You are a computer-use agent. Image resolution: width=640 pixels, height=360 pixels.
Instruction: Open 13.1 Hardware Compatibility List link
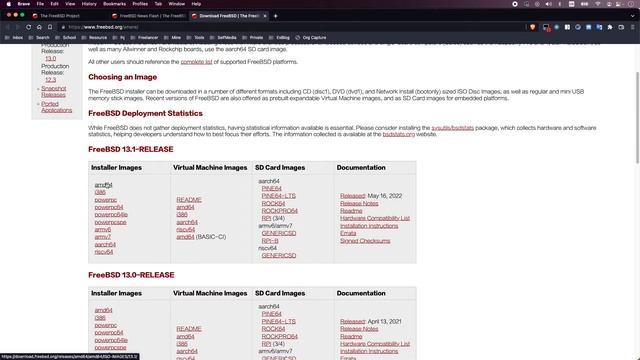click(375, 218)
